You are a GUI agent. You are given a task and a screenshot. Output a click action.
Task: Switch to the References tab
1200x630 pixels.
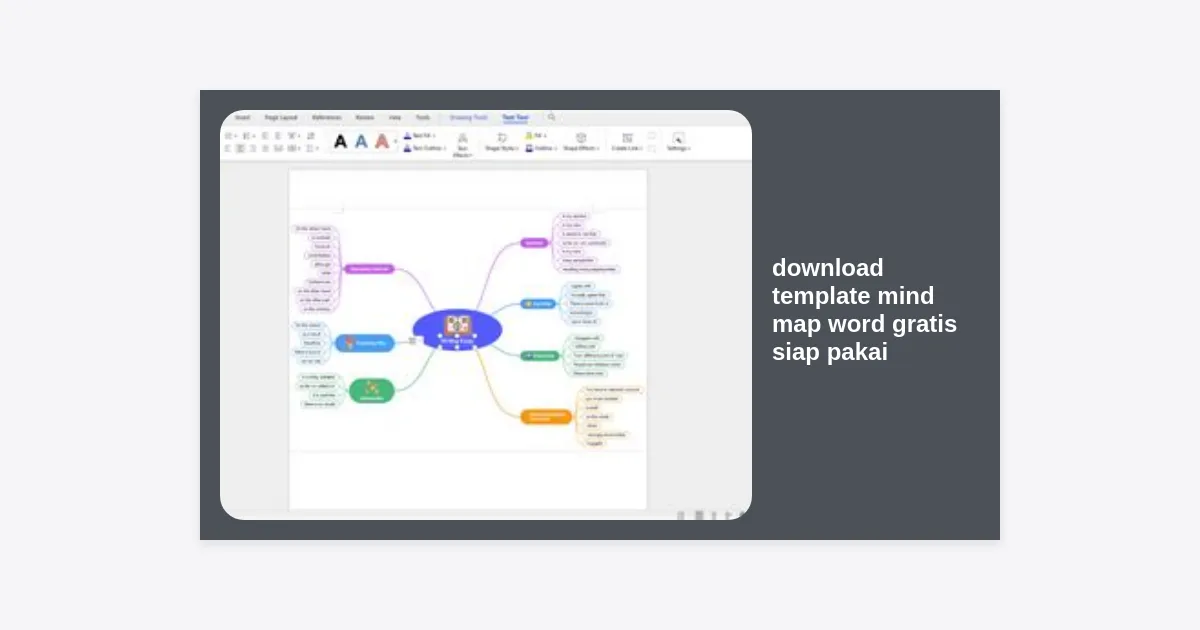(x=326, y=117)
